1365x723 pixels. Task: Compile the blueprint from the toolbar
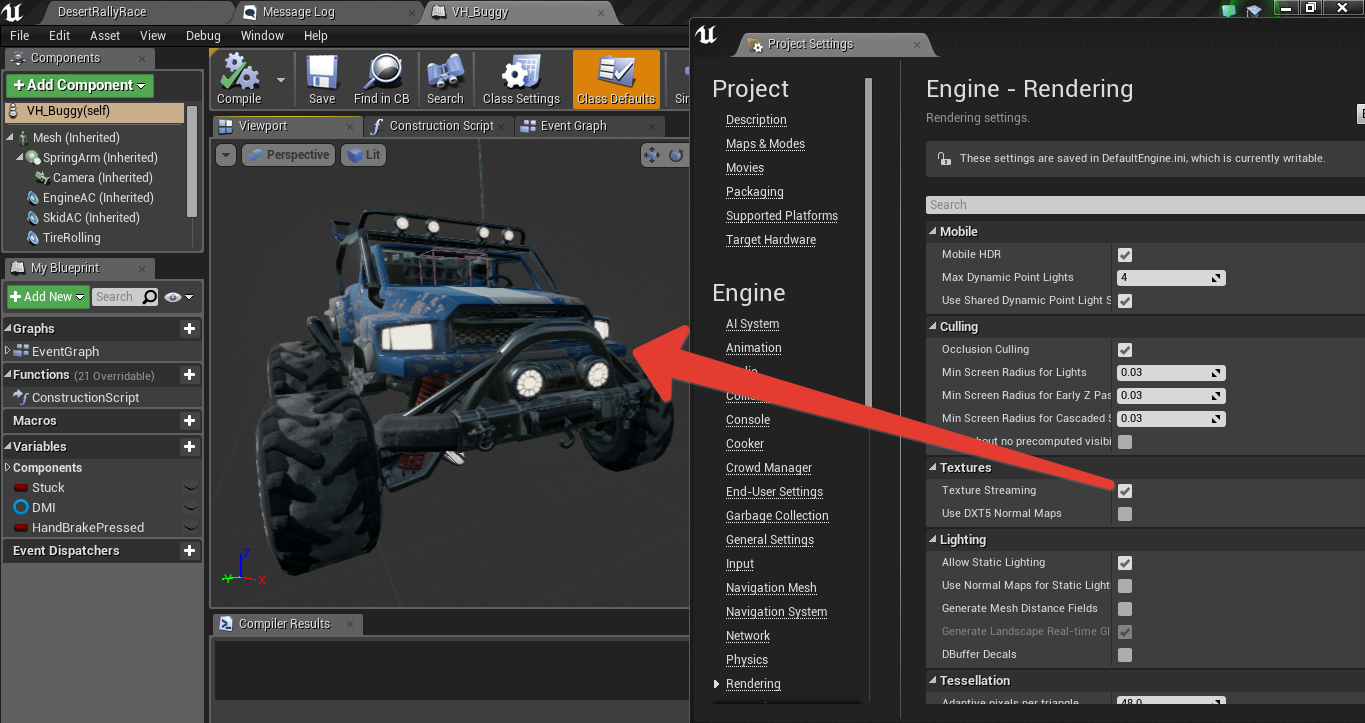click(239, 79)
